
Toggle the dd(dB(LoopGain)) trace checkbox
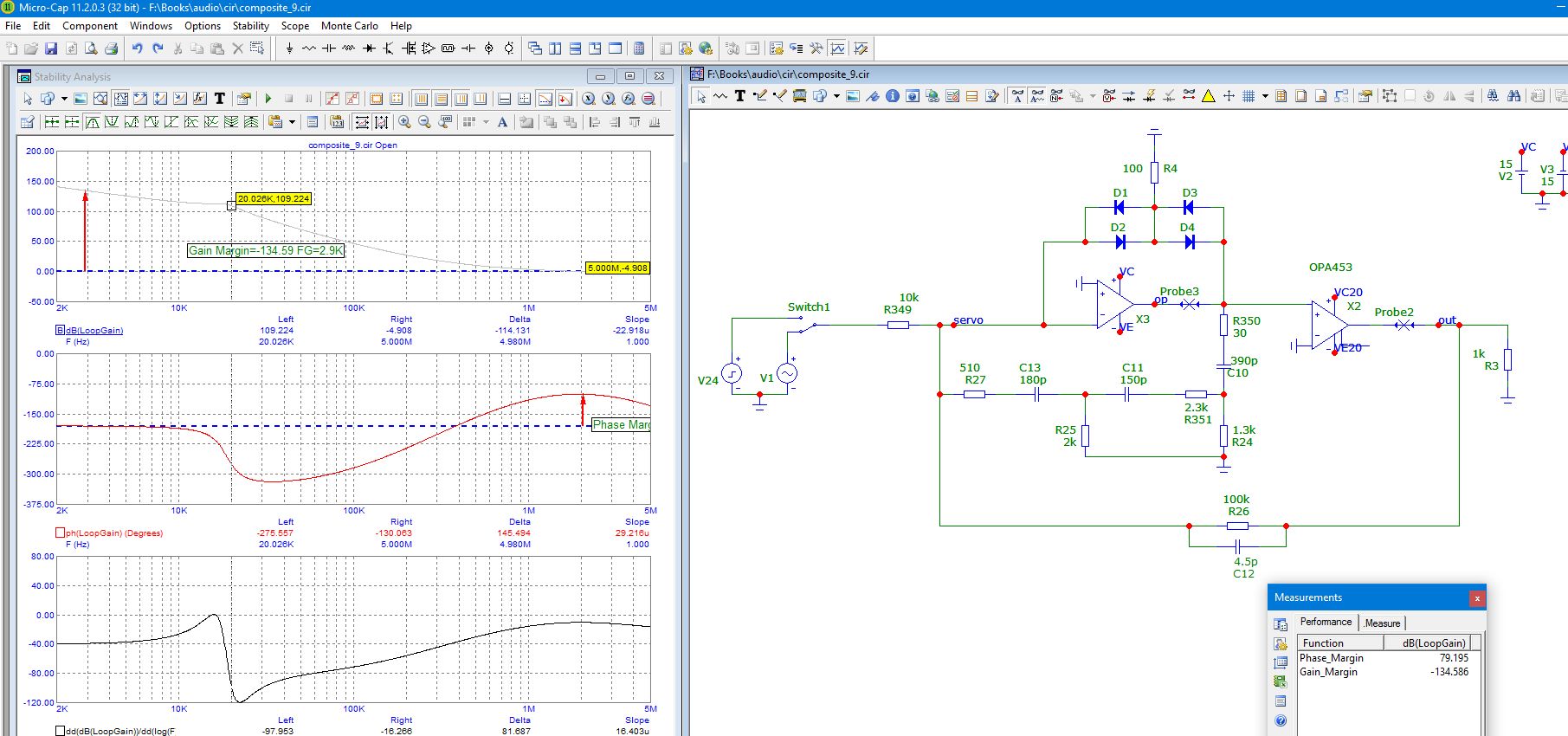tap(61, 731)
